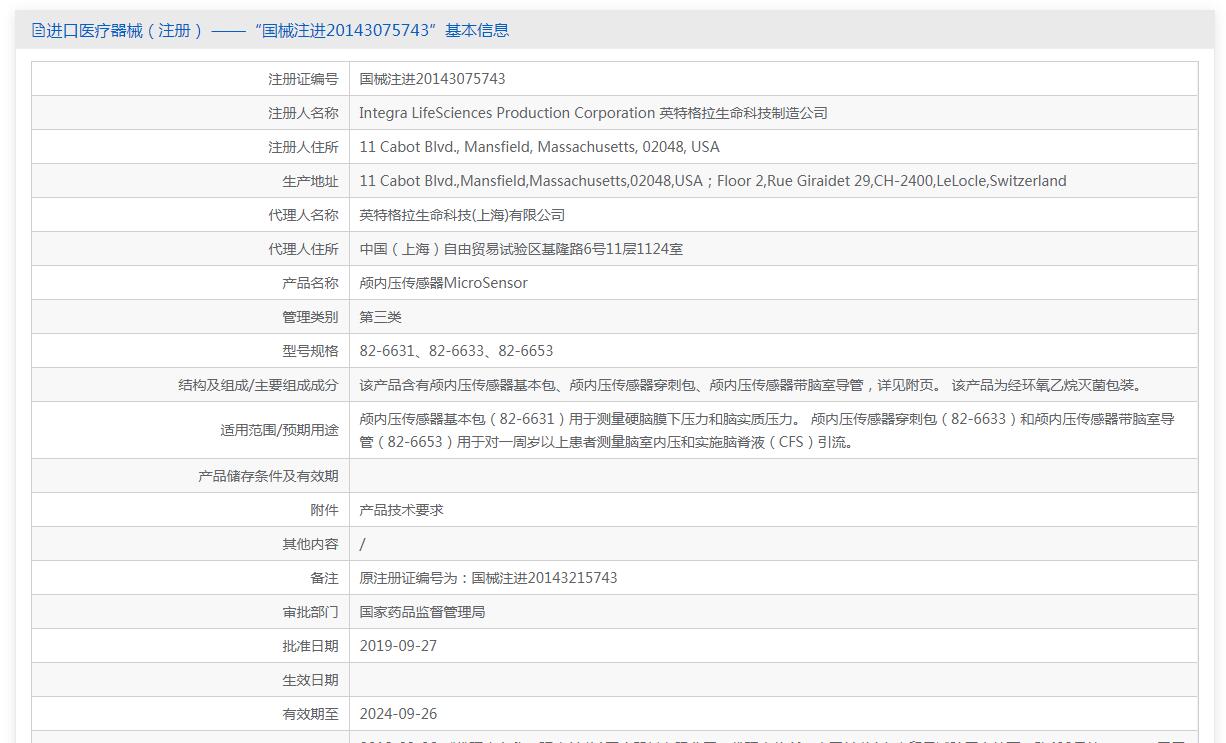
Task: Select the 注册证编号 label cell
Action: (x=190, y=79)
